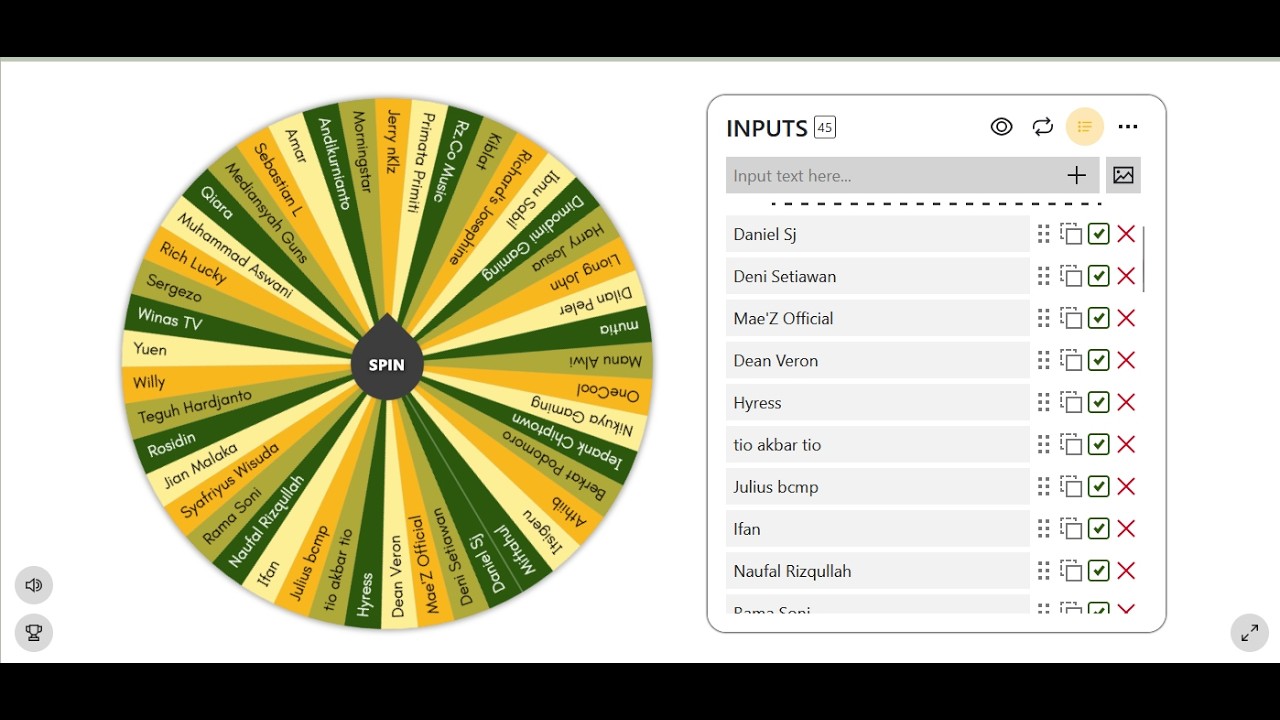This screenshot has height=720, width=1280.
Task: Remove the Dean Veron entry
Action: pyautogui.click(x=1126, y=360)
